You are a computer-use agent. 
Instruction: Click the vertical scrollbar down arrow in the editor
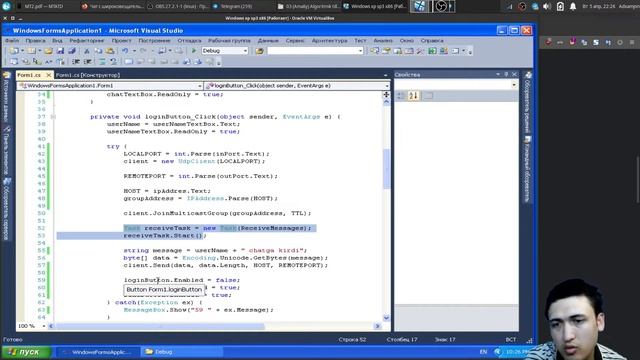(386, 318)
